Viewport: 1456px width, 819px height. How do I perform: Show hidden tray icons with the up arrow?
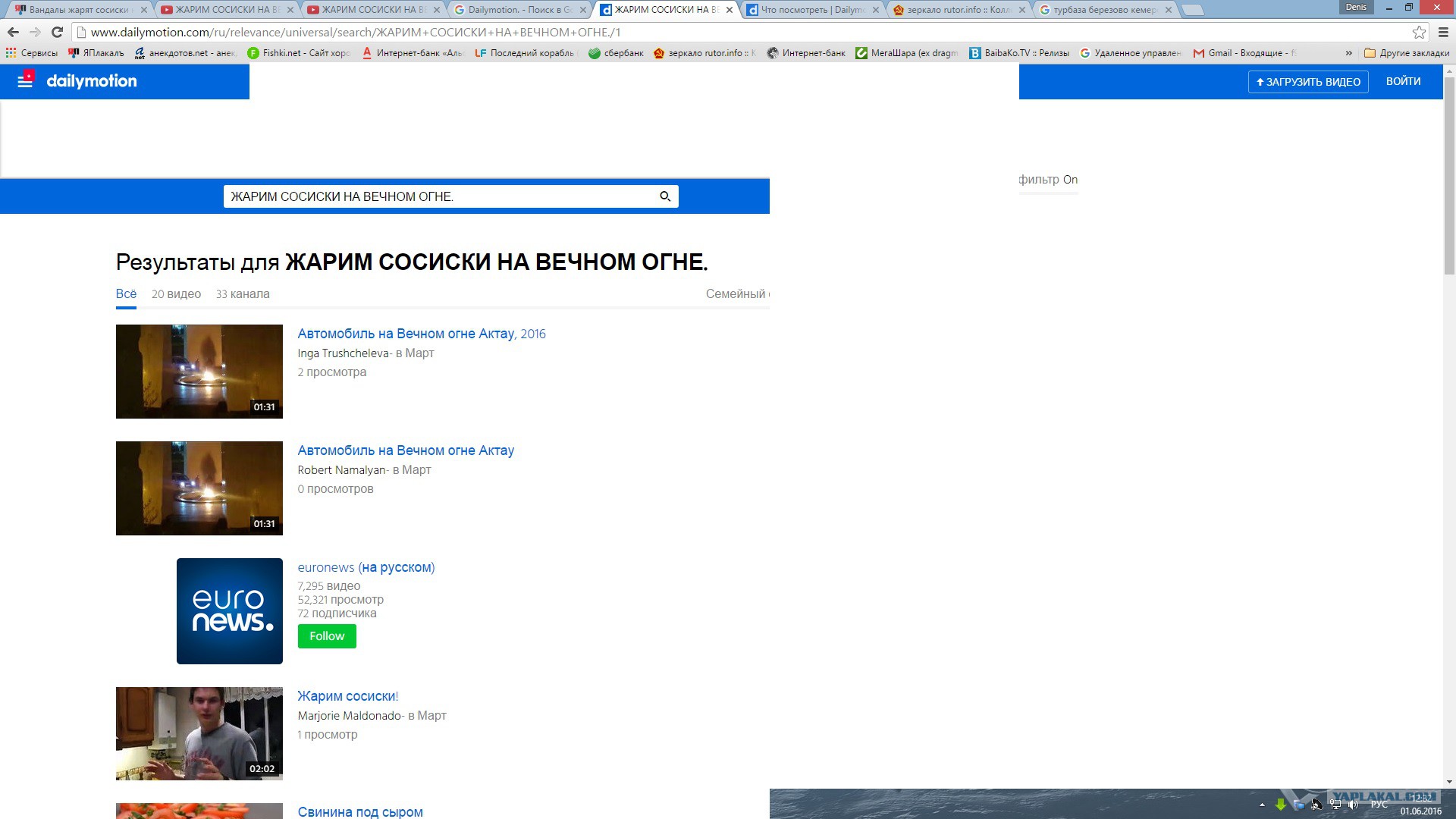pyautogui.click(x=1262, y=805)
